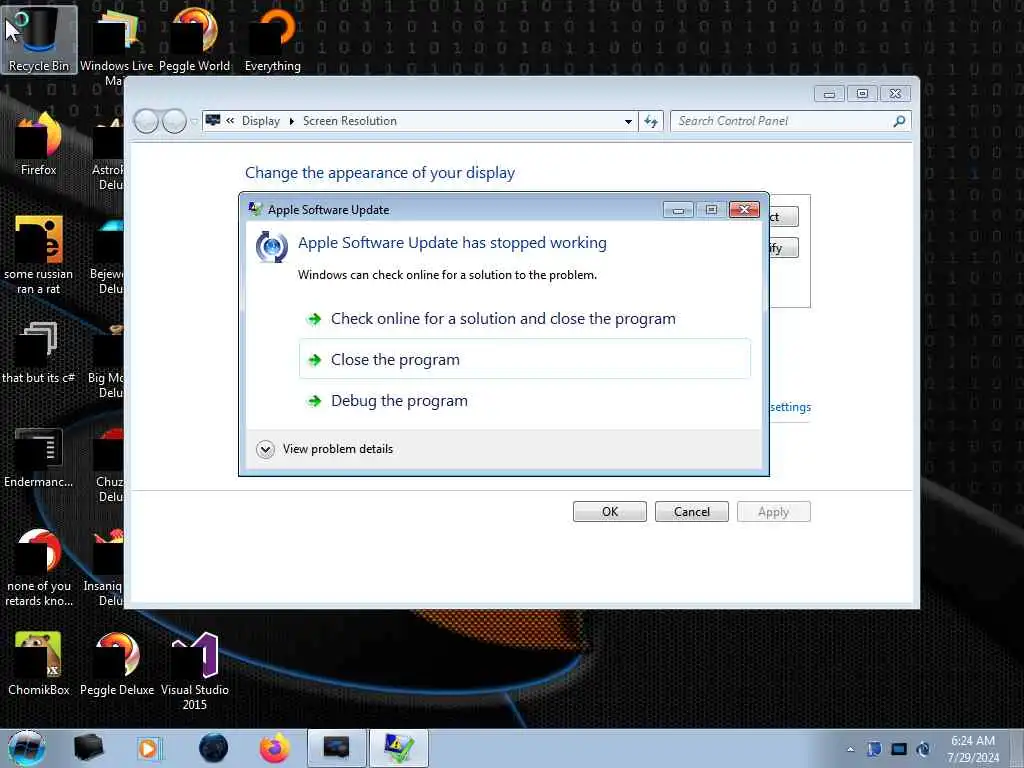Maximize the Screen Resolution window

[862, 94]
